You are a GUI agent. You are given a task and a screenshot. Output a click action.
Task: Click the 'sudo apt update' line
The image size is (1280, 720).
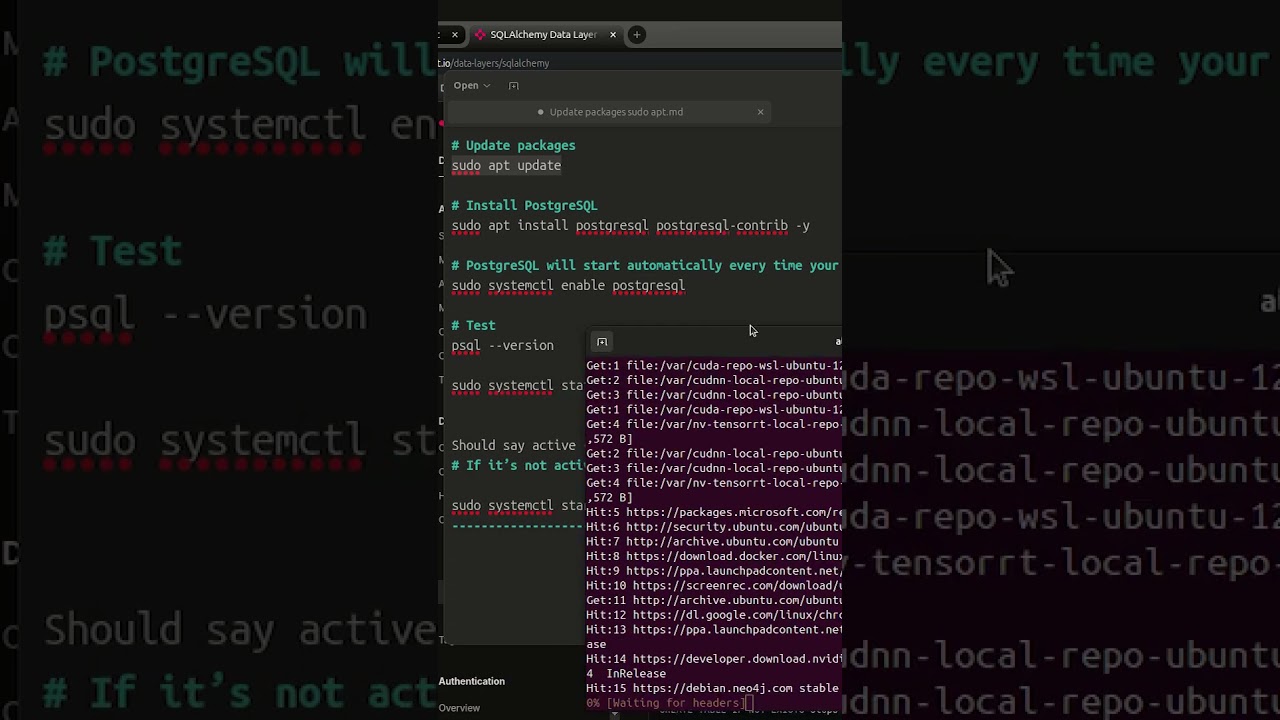506,165
